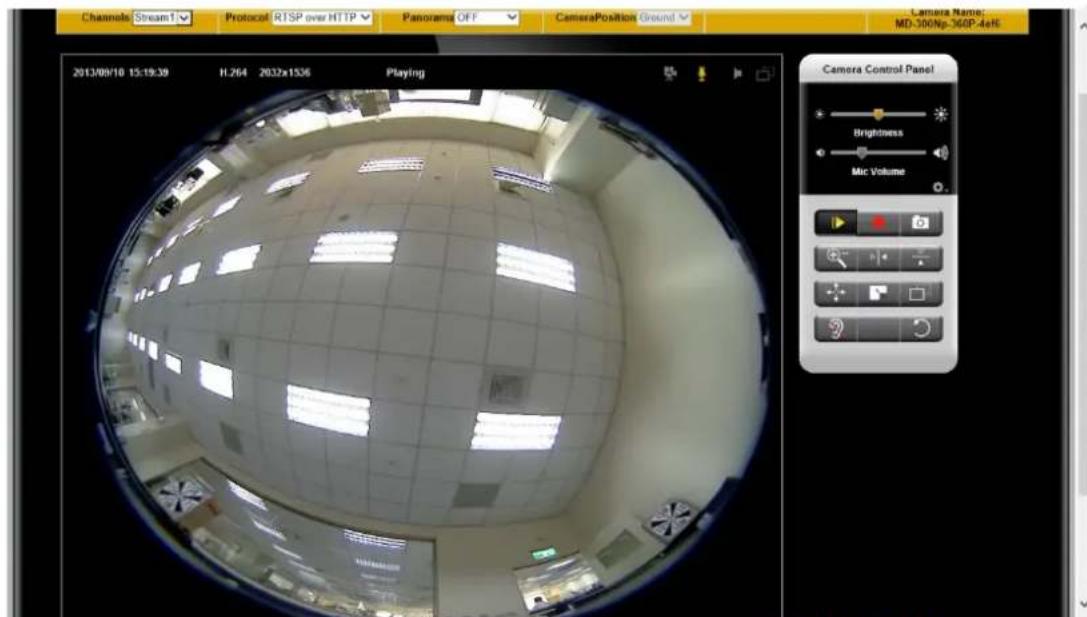Expand the Panorama OFF dropdown
This screenshot has width=1087, height=617.
[x=487, y=17]
